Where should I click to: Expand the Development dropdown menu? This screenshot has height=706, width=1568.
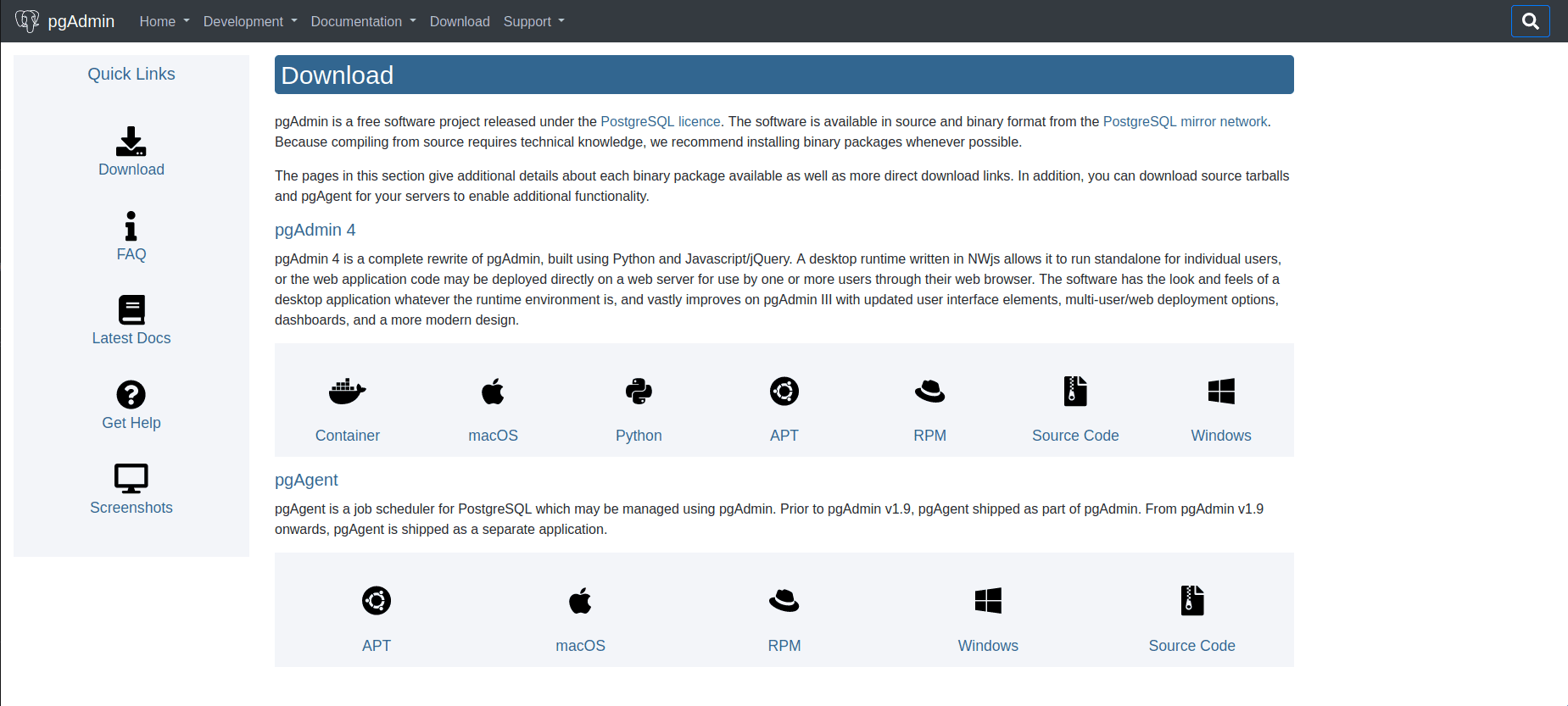point(250,21)
